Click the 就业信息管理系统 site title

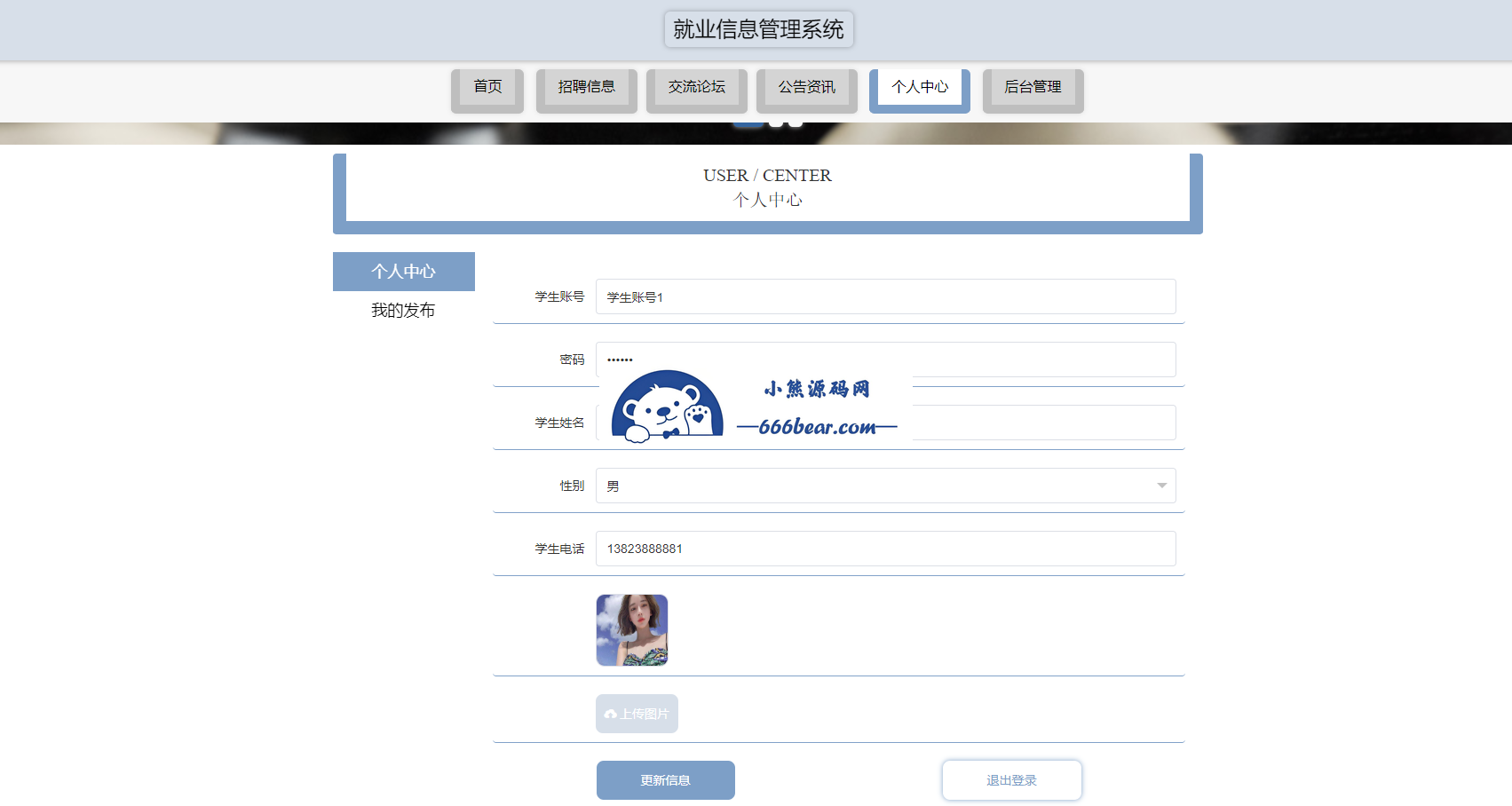(758, 29)
